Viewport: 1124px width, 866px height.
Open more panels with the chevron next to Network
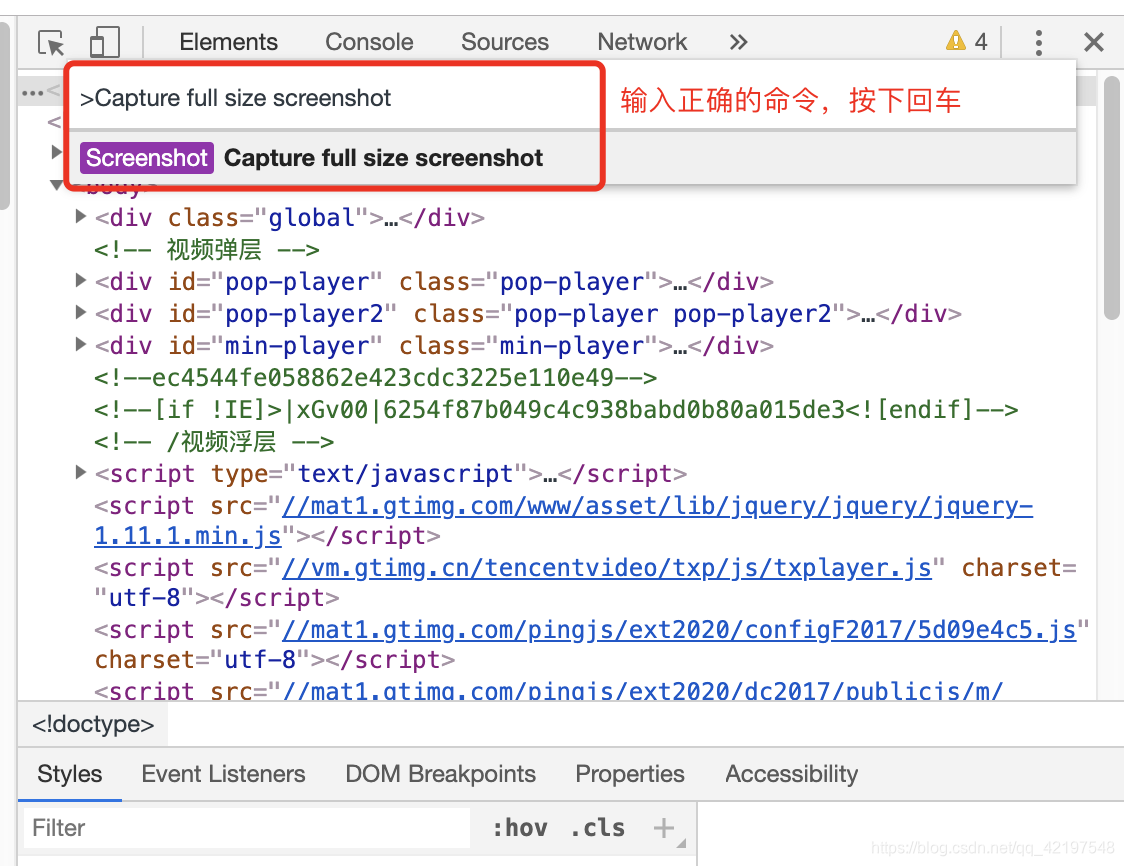(738, 42)
